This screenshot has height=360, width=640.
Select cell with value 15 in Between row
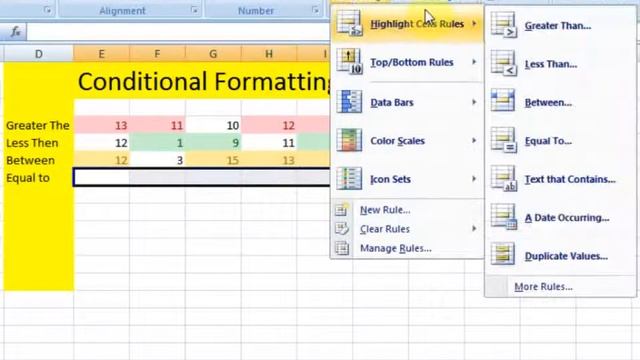pos(213,160)
